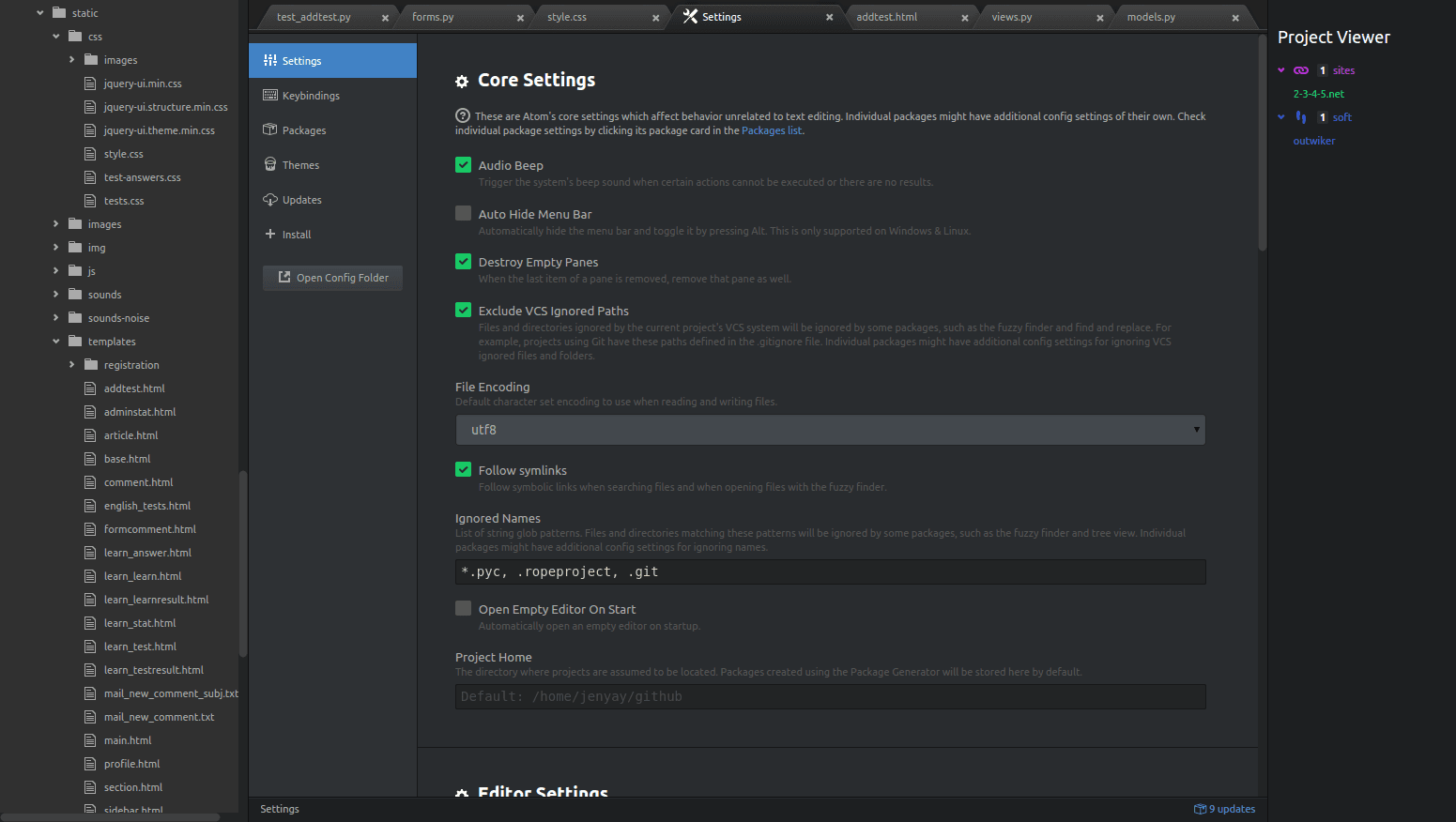
Task: Open the Packages list link
Action: (772, 130)
